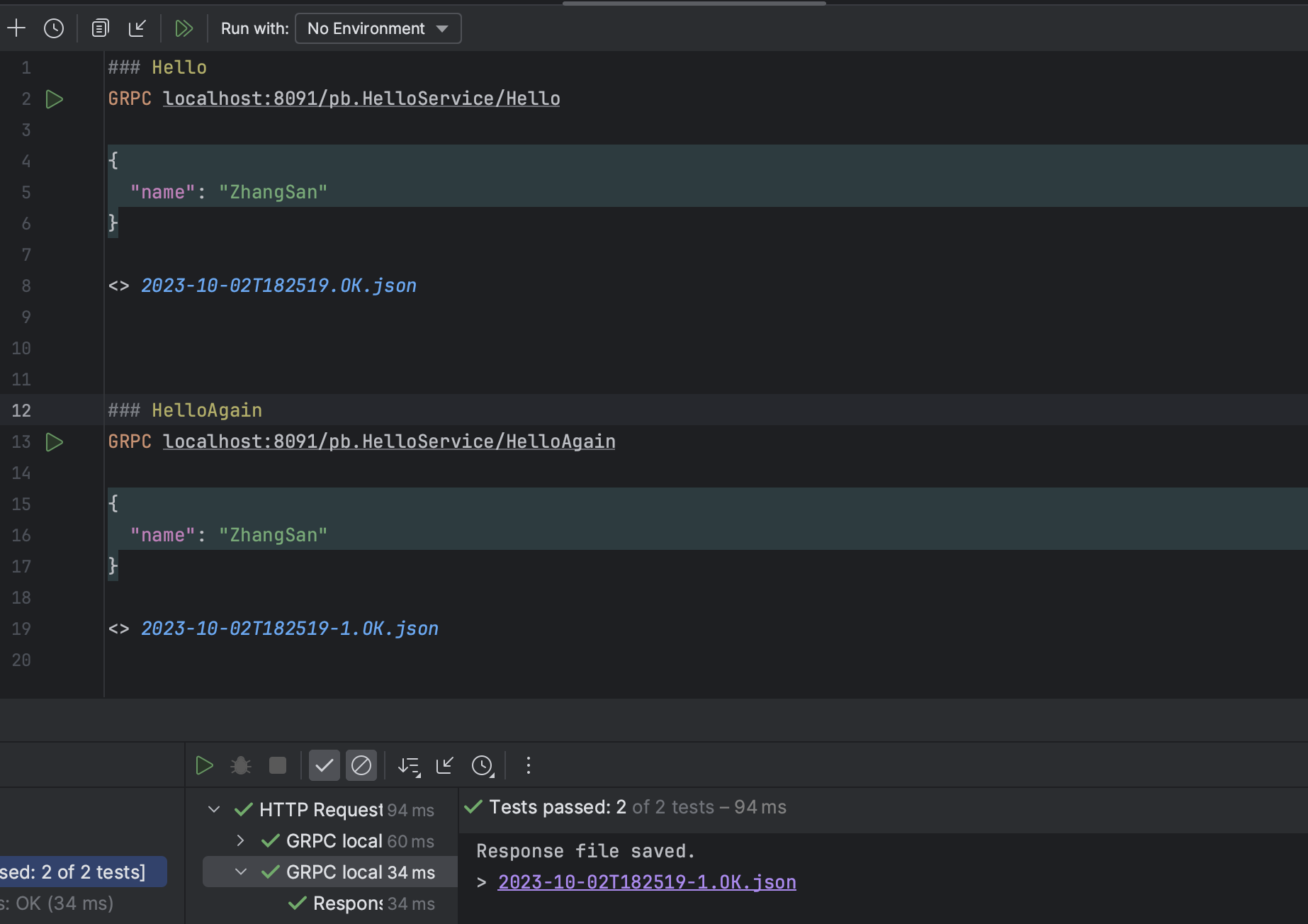Run the Hello gRPC request gutter icon
The height and width of the screenshot is (924, 1308).
55,99
